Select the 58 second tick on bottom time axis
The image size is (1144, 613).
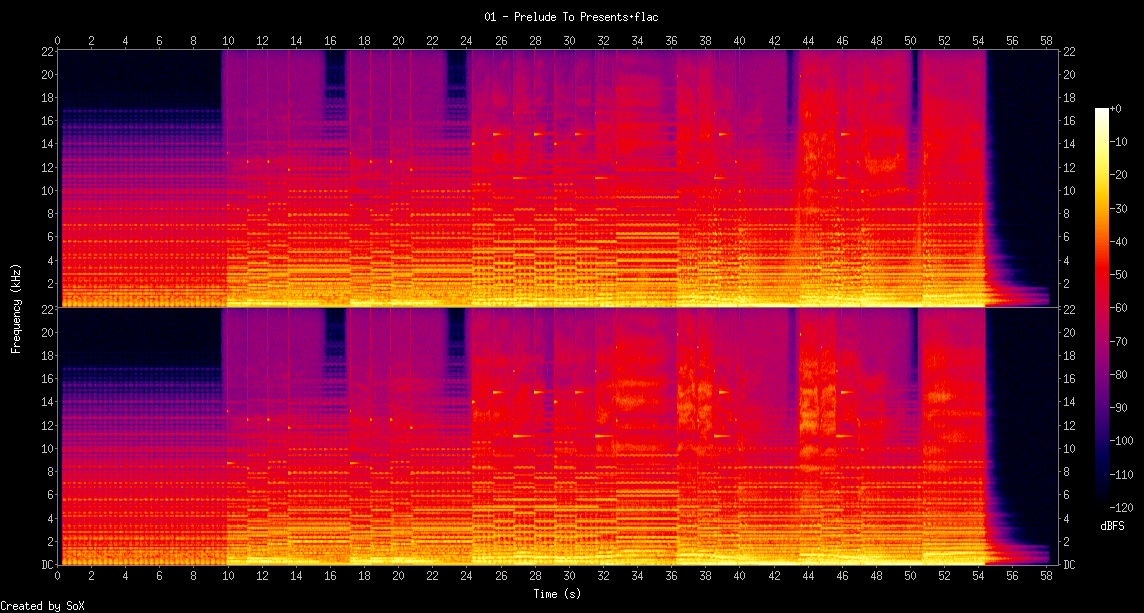(x=1046, y=577)
